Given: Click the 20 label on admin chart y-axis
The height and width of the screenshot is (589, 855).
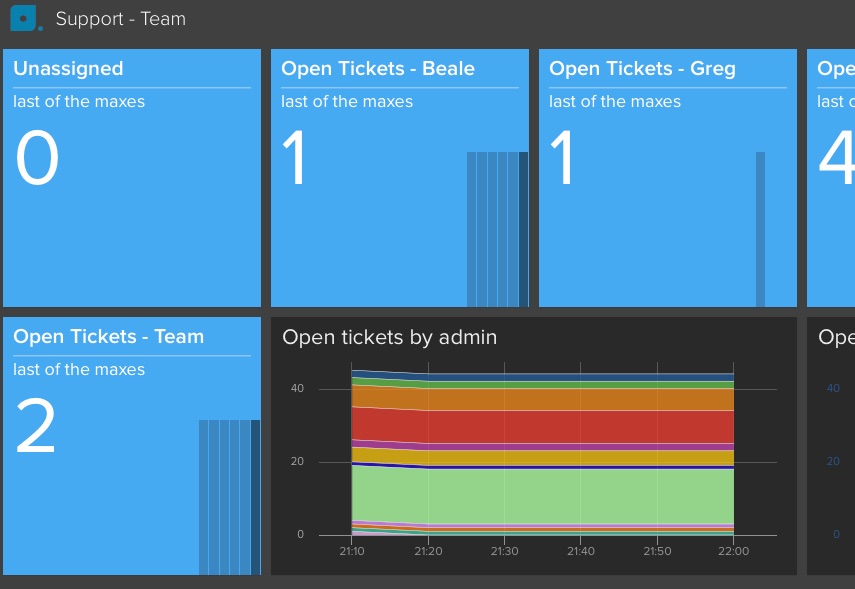Looking at the screenshot, I should (x=297, y=461).
